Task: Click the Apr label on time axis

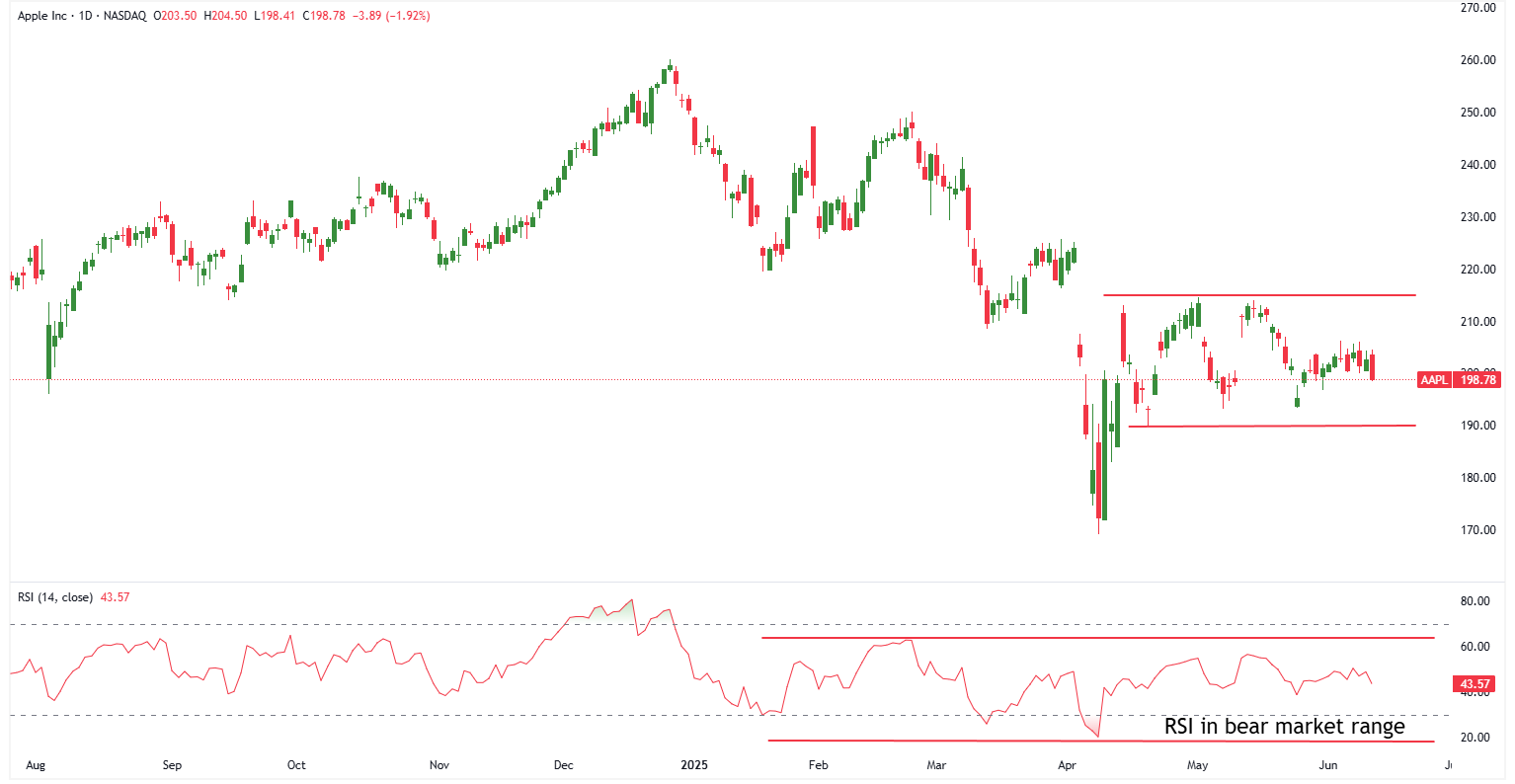Action: click(1067, 765)
